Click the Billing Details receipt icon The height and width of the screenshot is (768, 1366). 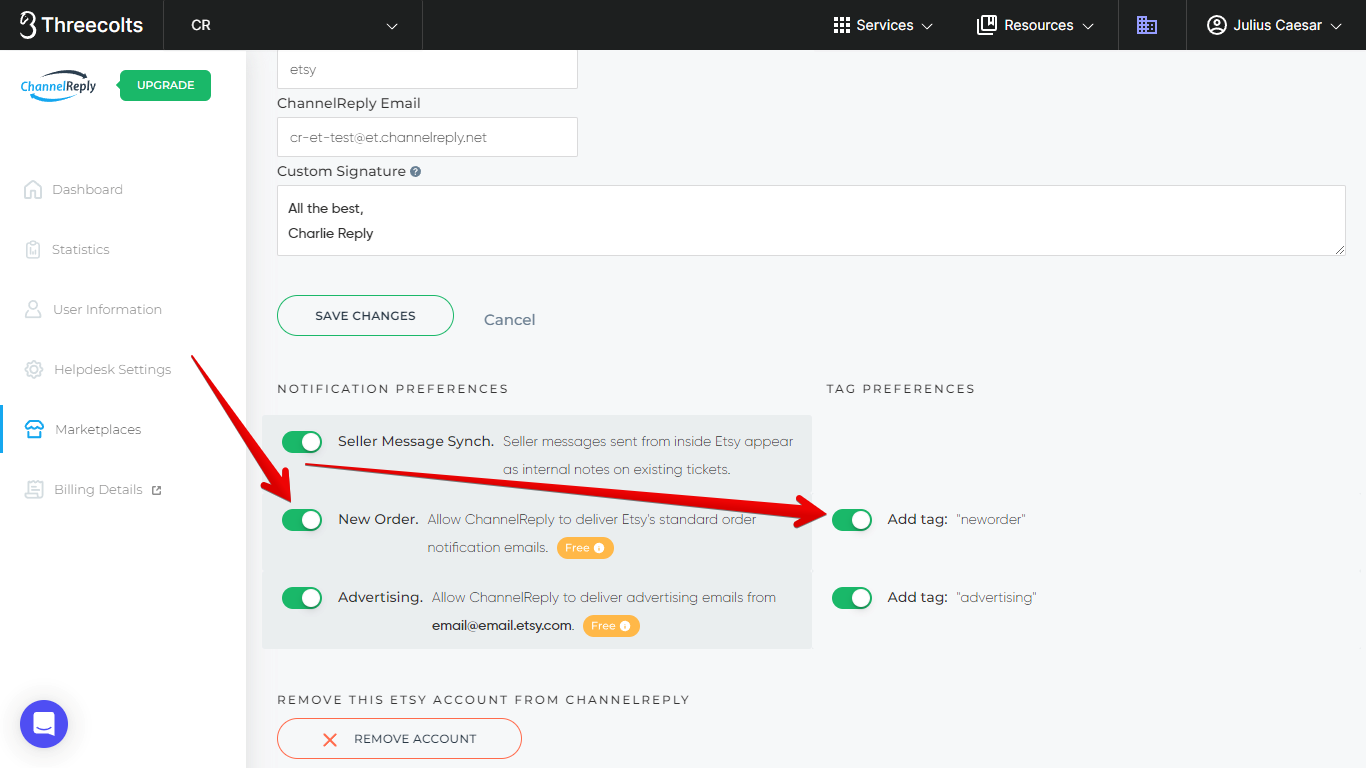click(34, 489)
